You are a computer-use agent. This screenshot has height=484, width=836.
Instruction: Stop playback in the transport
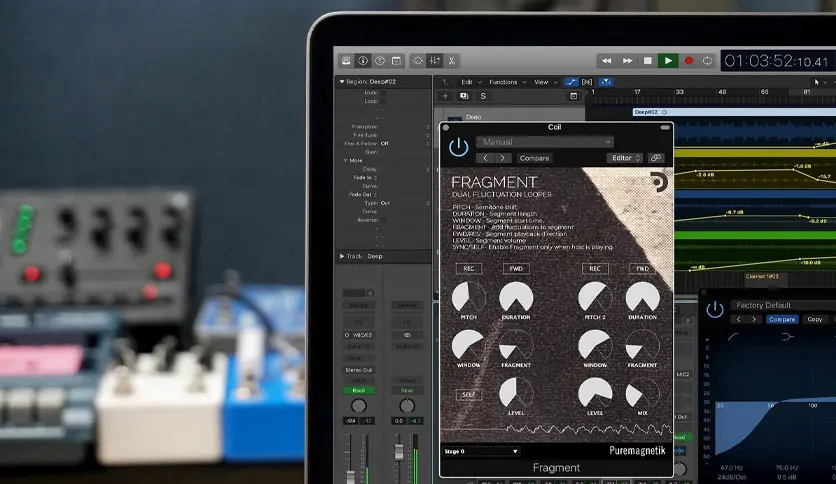647,61
